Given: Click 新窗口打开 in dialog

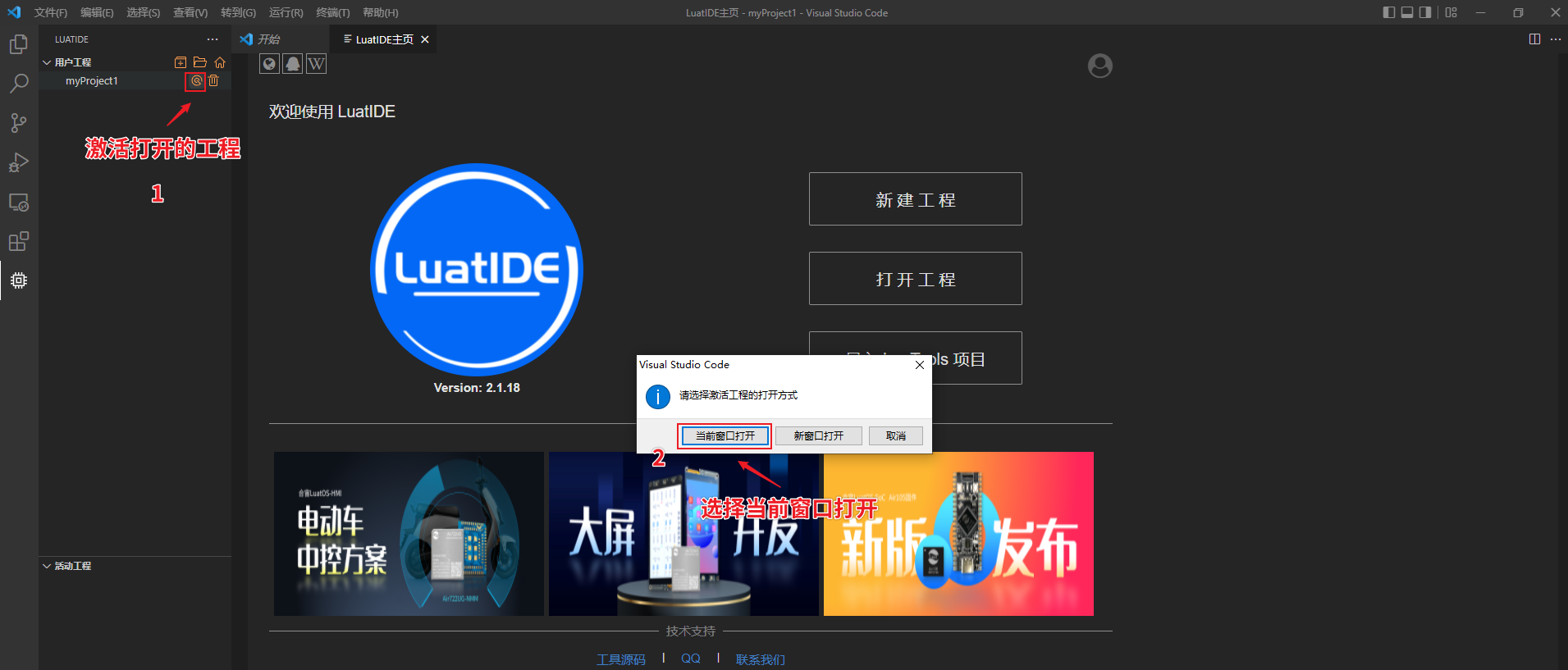Looking at the screenshot, I should [x=818, y=436].
